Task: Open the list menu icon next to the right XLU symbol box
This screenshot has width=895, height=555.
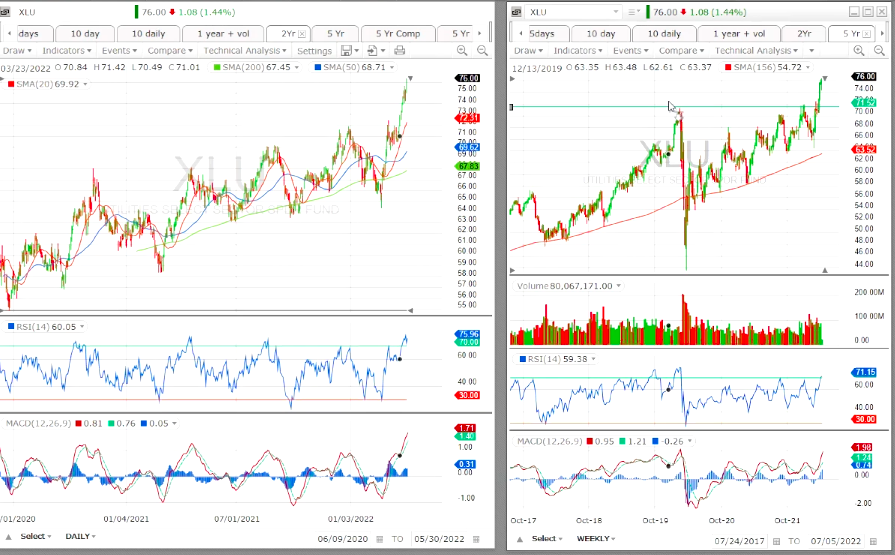Action: click(633, 12)
